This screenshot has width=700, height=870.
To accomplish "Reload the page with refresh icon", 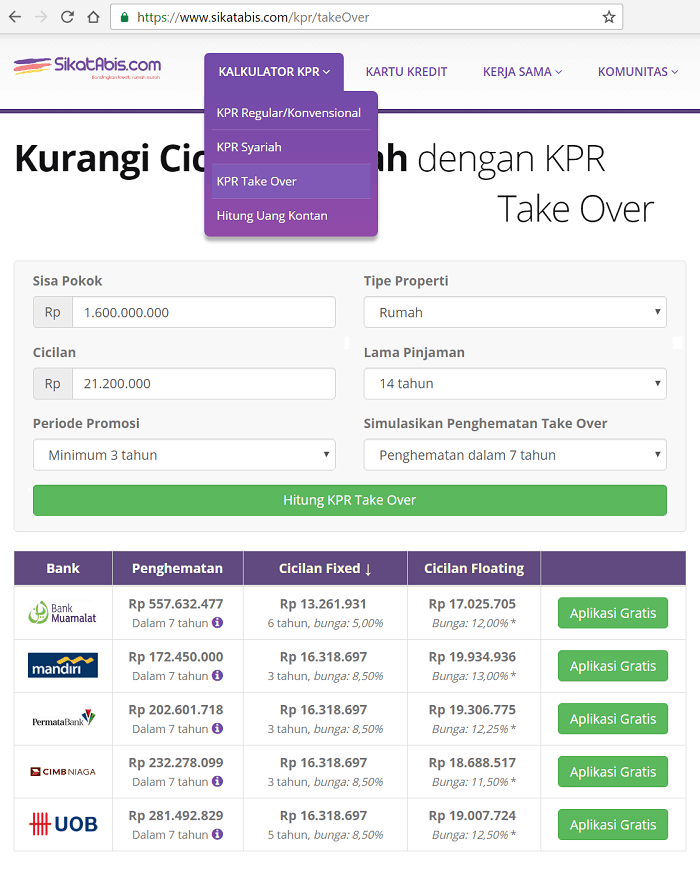I will coord(67,17).
